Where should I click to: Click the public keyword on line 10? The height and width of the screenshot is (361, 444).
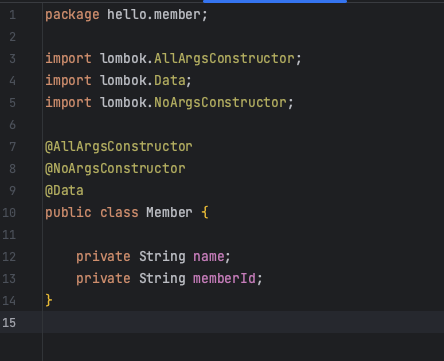[x=68, y=213]
